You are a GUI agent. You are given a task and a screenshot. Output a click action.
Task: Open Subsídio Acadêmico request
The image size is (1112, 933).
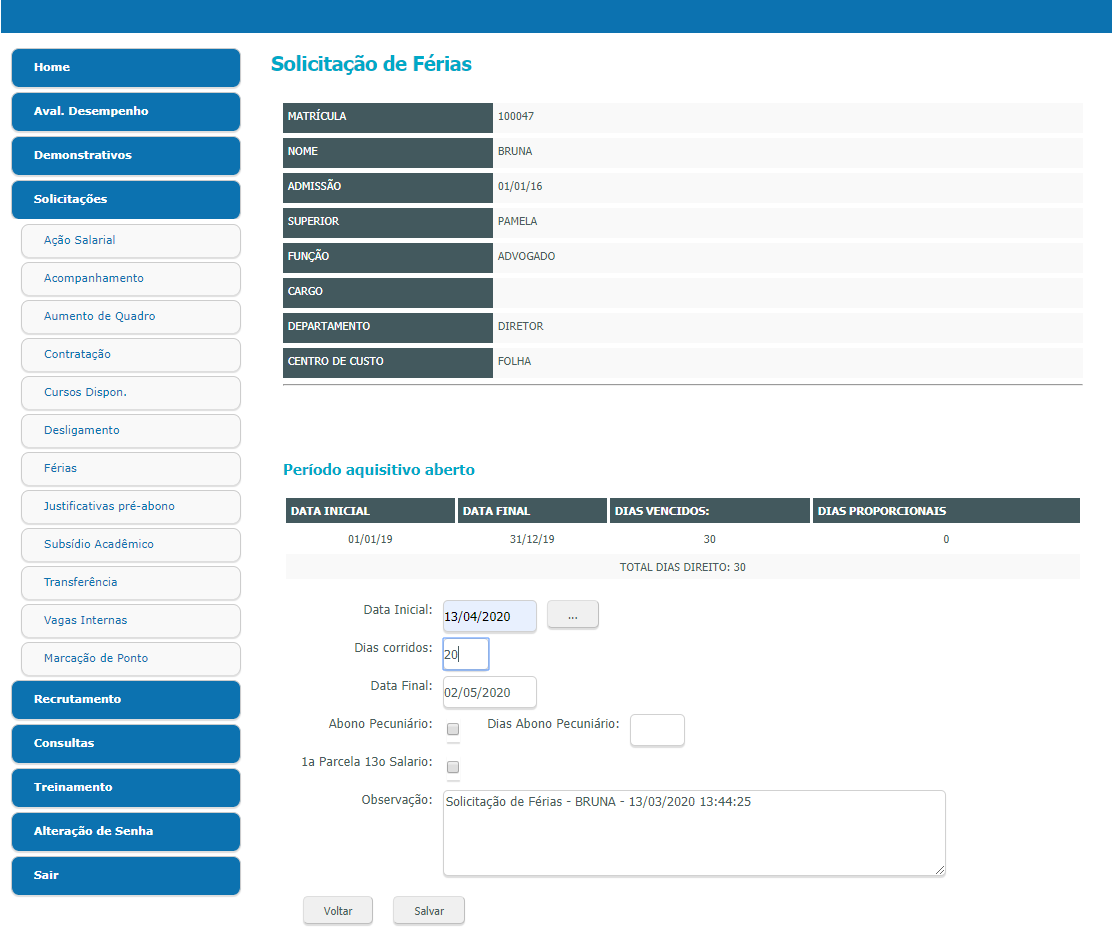pos(130,544)
